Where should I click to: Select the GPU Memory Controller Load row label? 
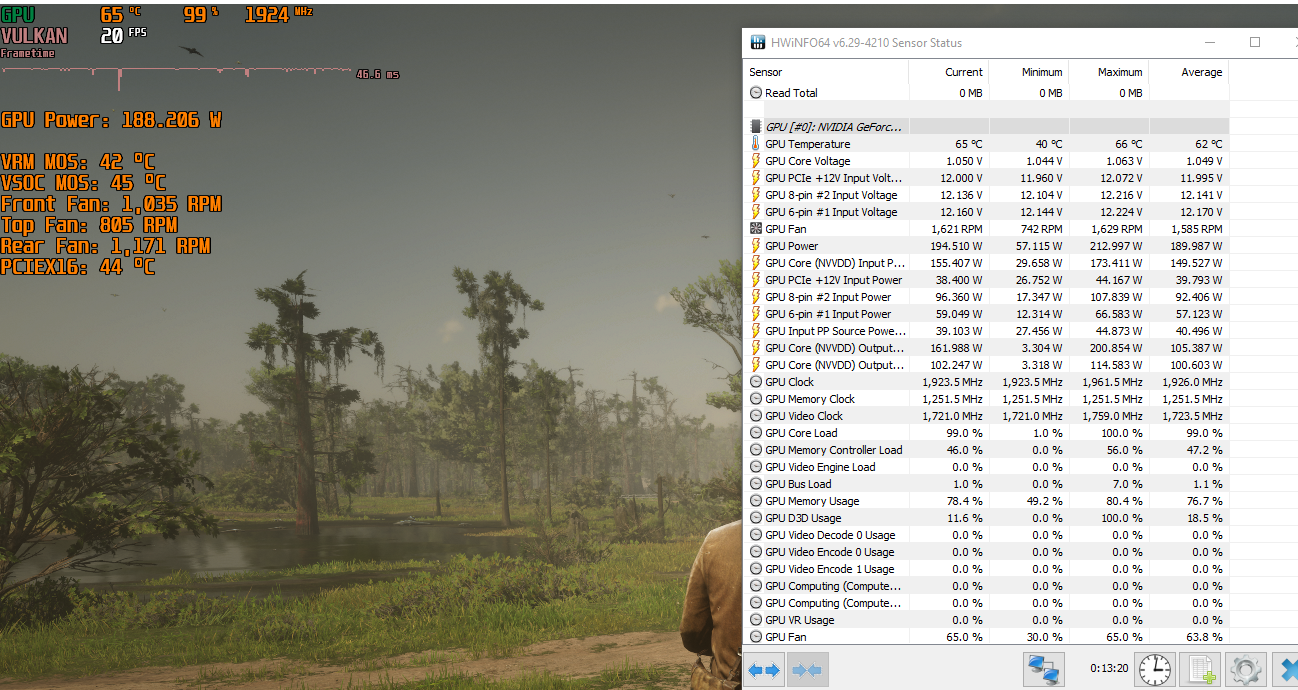click(x=833, y=450)
